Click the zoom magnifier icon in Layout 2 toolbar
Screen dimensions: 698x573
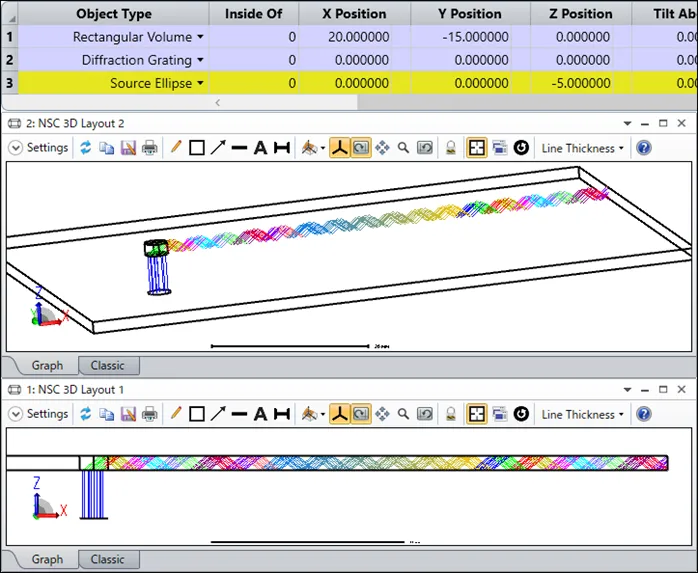pyautogui.click(x=403, y=148)
